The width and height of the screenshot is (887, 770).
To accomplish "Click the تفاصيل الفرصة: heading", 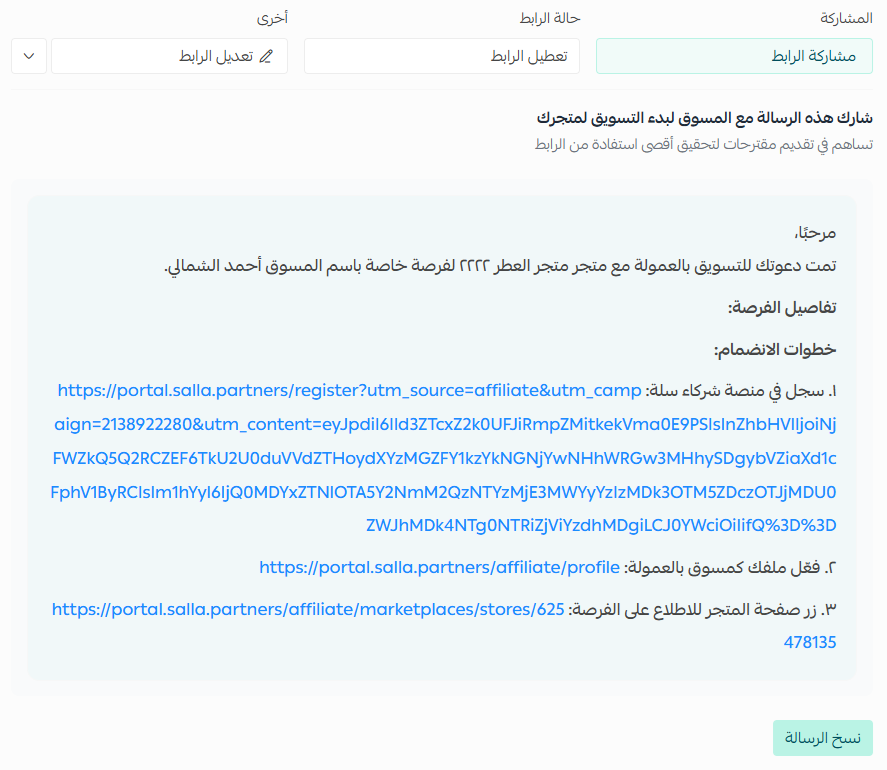I will click(782, 308).
